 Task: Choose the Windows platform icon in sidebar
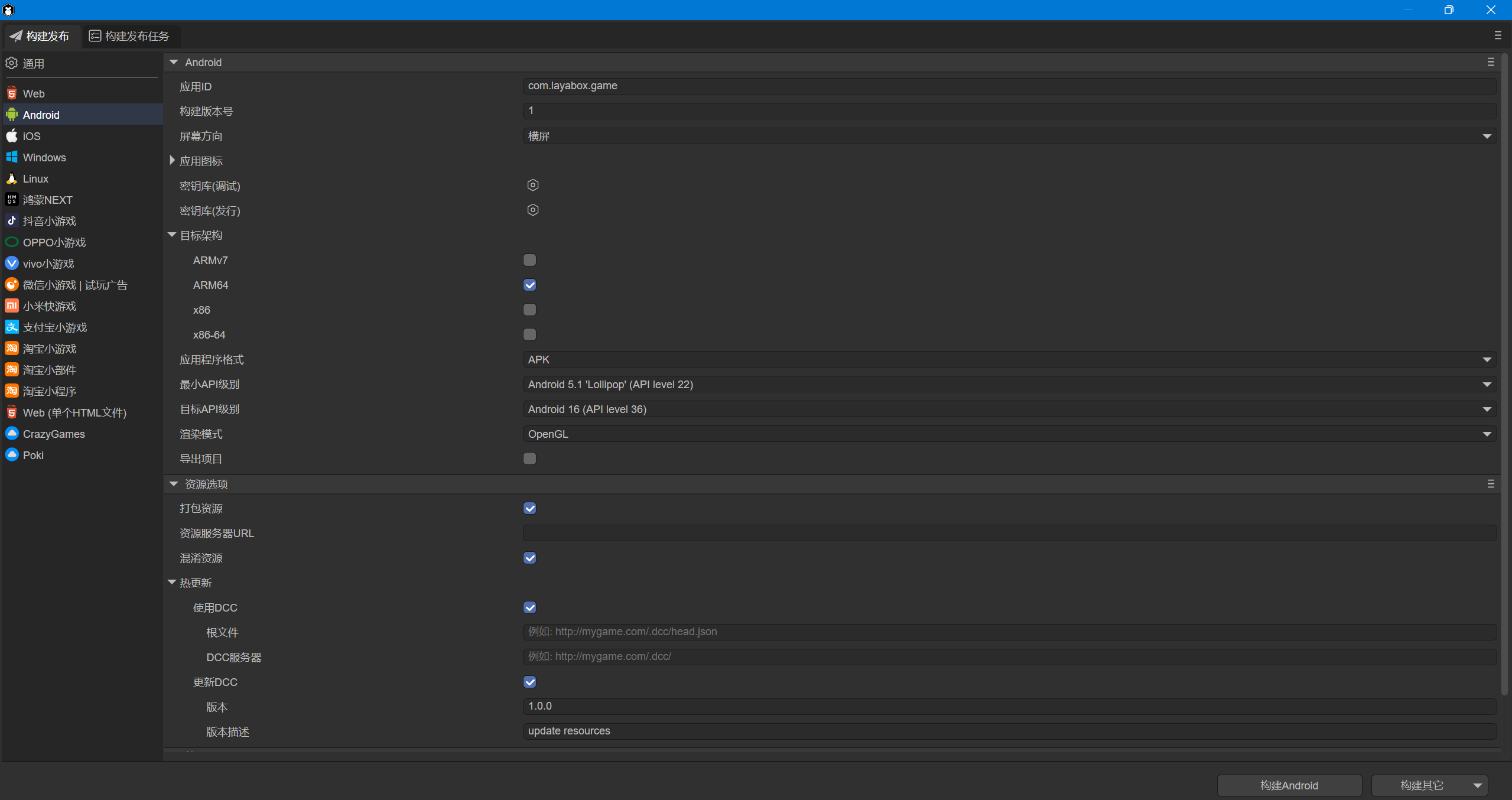click(12, 157)
